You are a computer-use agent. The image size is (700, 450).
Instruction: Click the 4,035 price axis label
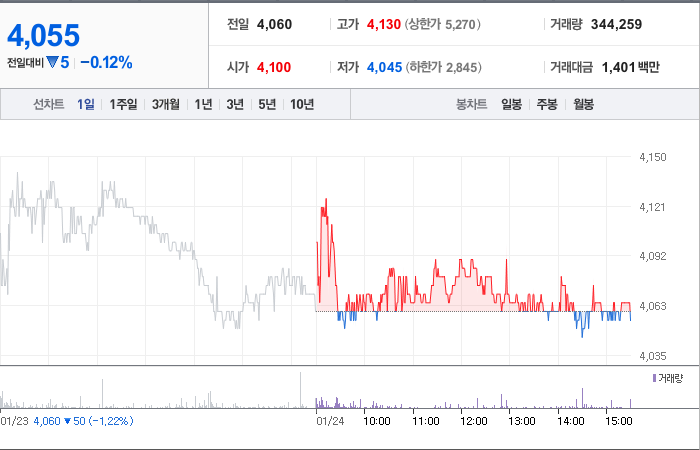(x=653, y=356)
